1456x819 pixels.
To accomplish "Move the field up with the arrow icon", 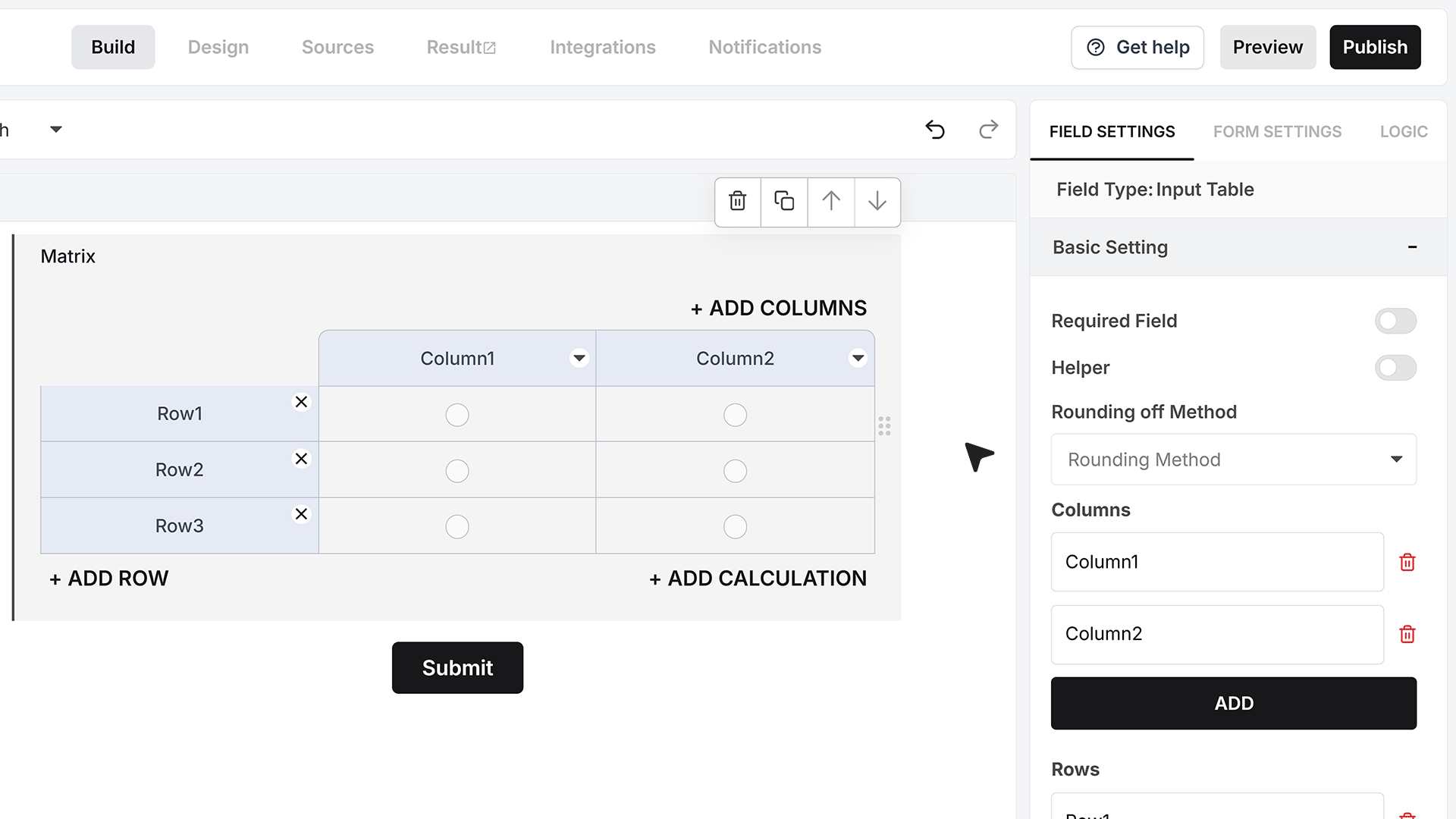I will coord(831,202).
